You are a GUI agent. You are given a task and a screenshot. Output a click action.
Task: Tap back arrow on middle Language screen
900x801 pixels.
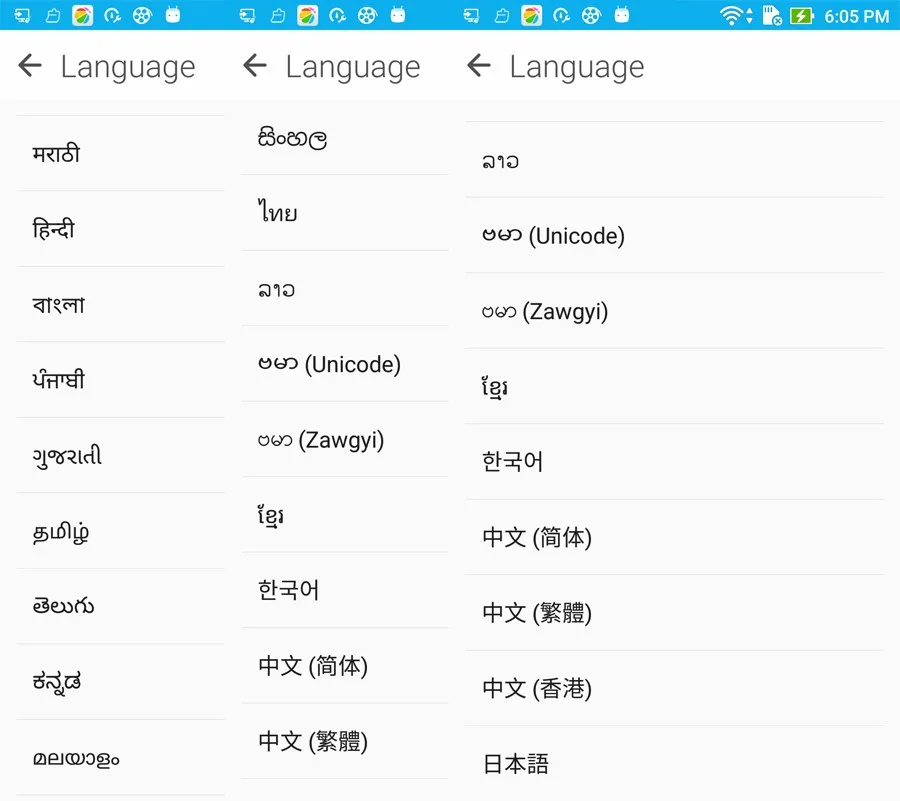(x=255, y=65)
